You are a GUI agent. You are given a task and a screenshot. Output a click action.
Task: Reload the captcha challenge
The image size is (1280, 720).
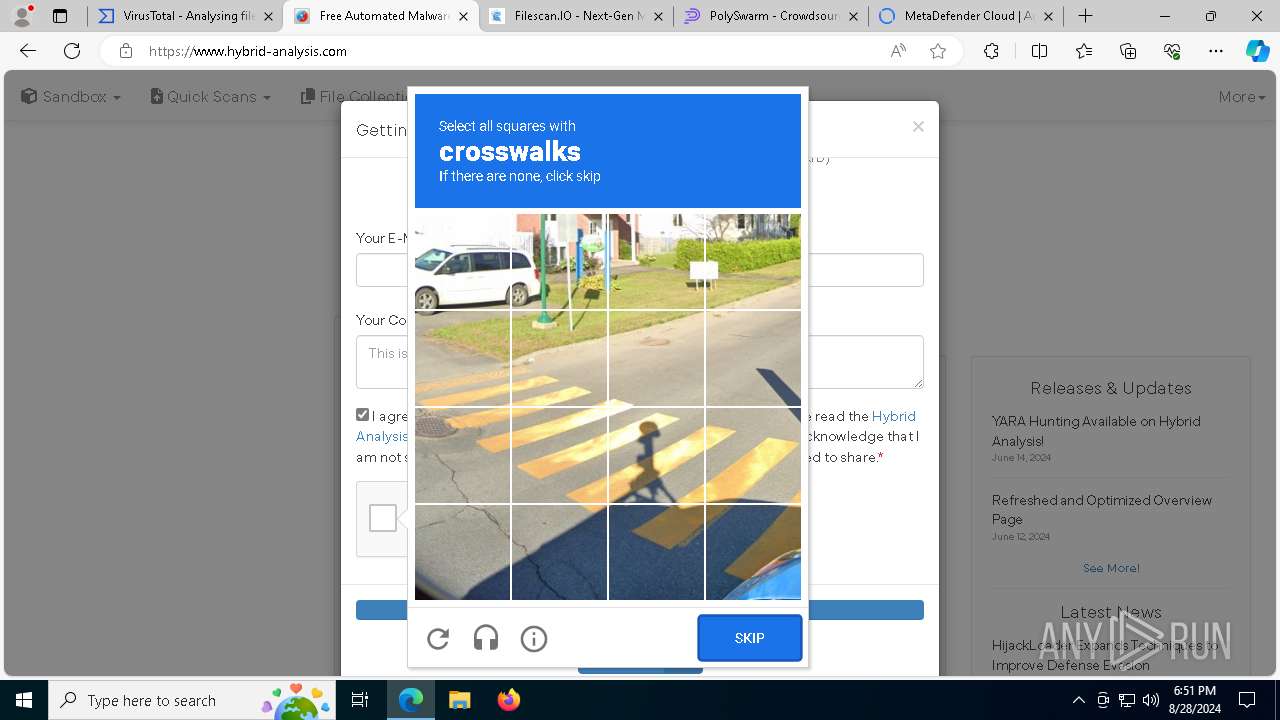click(x=438, y=639)
